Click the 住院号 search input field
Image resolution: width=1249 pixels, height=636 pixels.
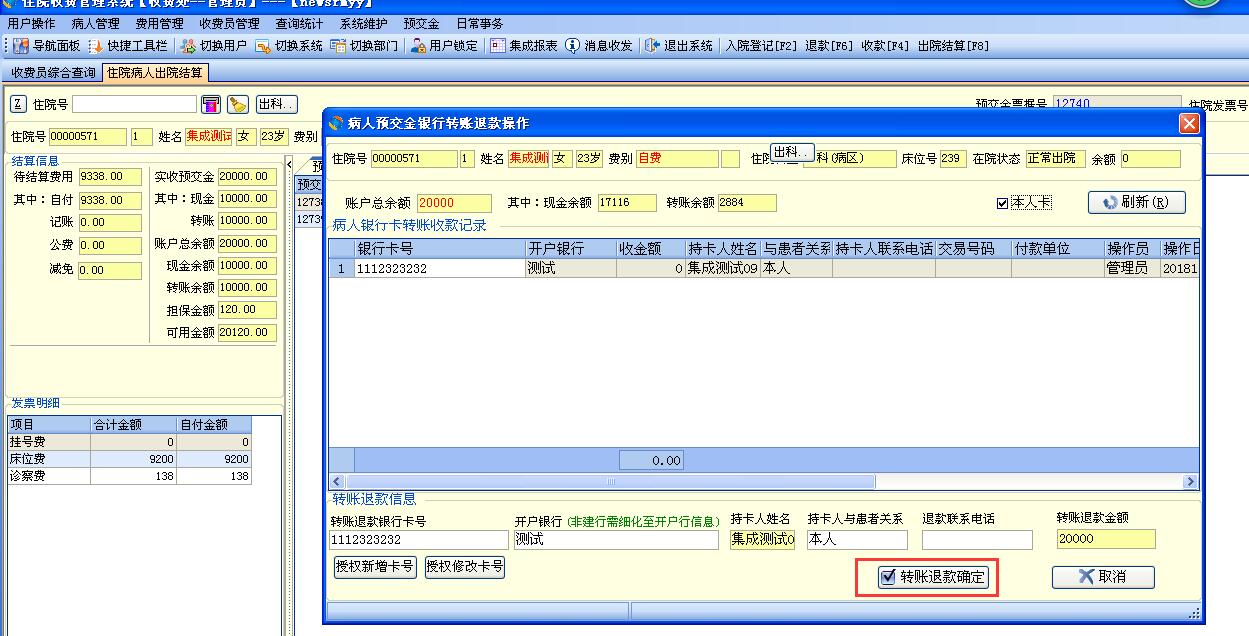(134, 104)
